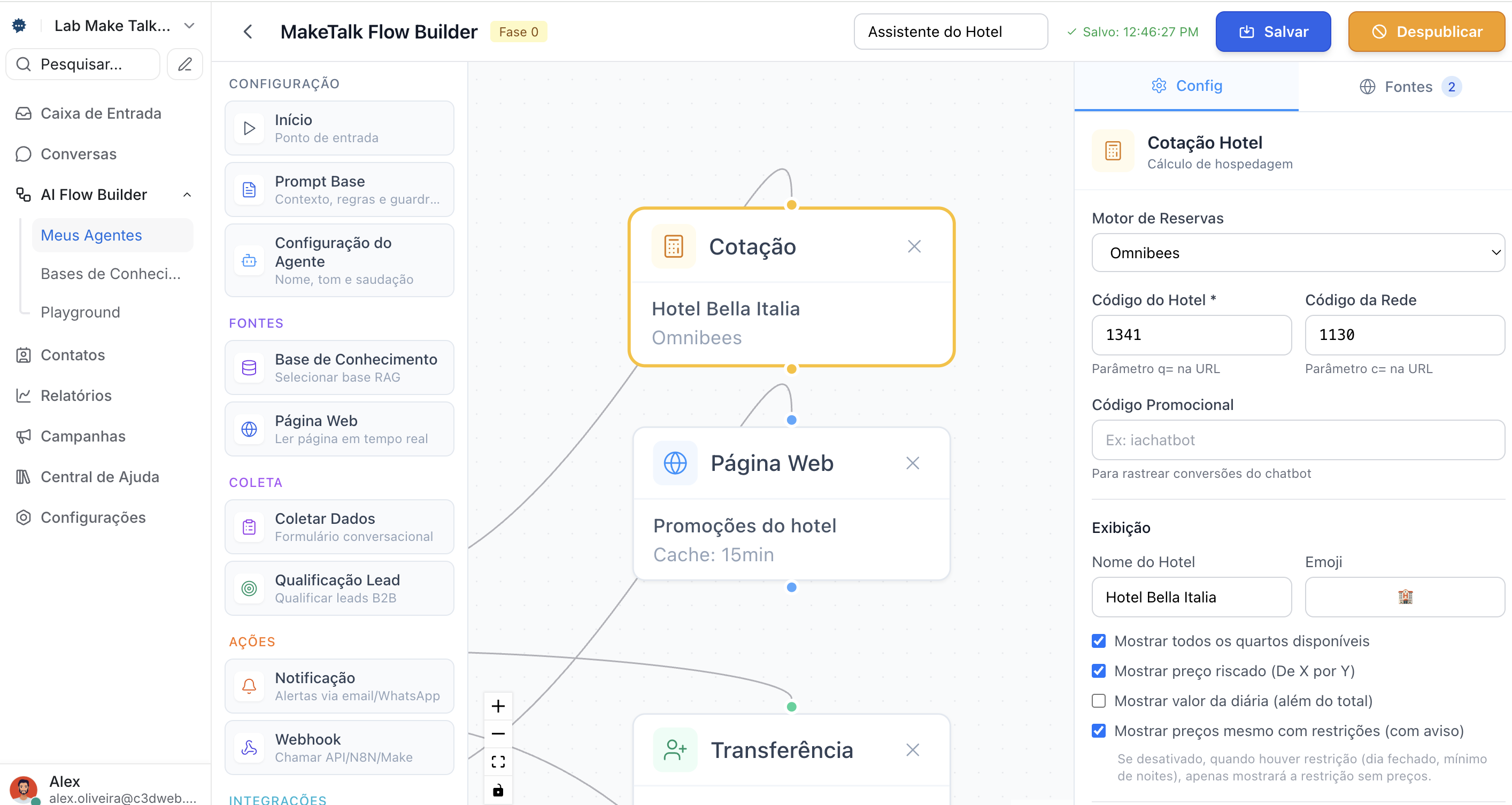Click the Despublicar button
The image size is (1512, 805).
(1426, 32)
